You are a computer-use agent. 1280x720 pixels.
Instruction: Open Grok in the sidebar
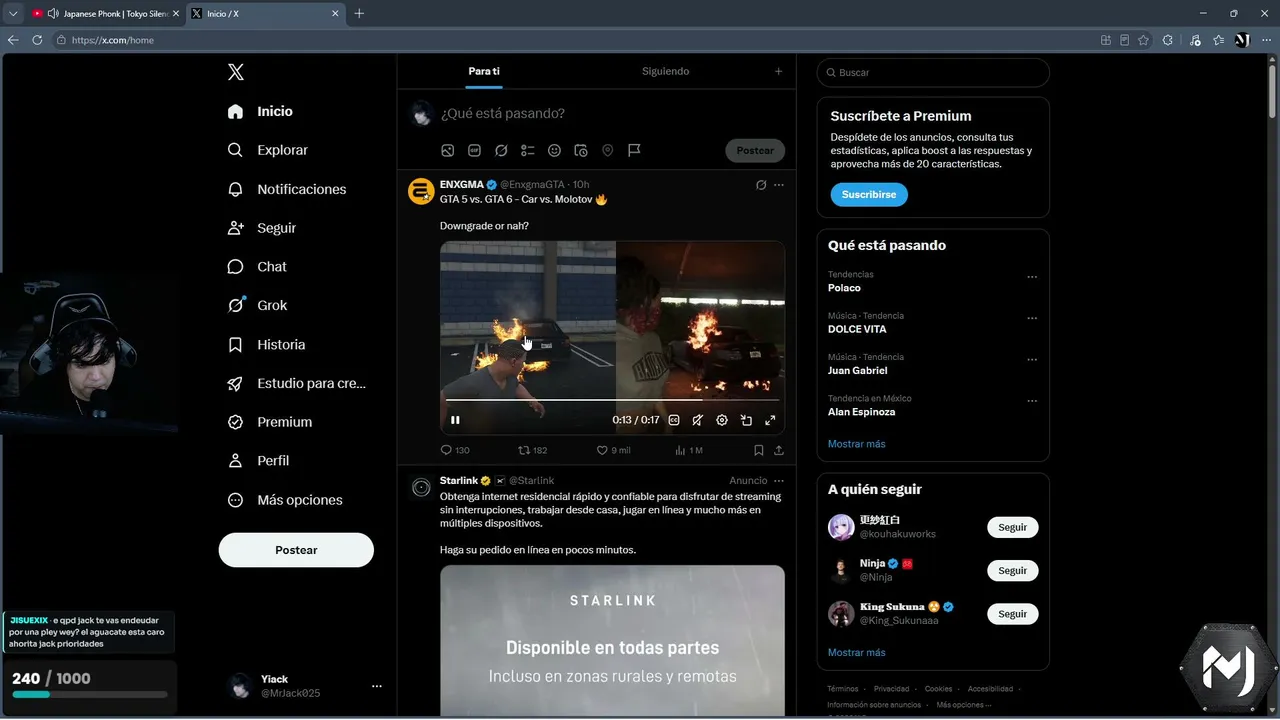(x=257, y=305)
